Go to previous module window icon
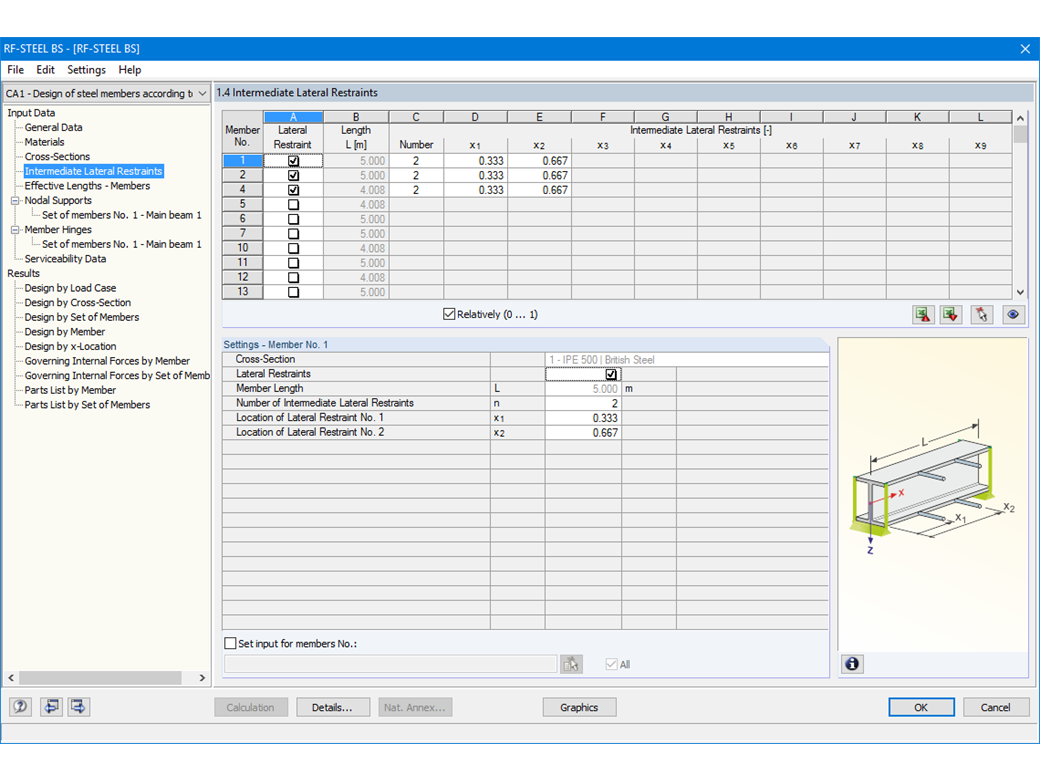The width and height of the screenshot is (1040, 782). tap(51, 706)
